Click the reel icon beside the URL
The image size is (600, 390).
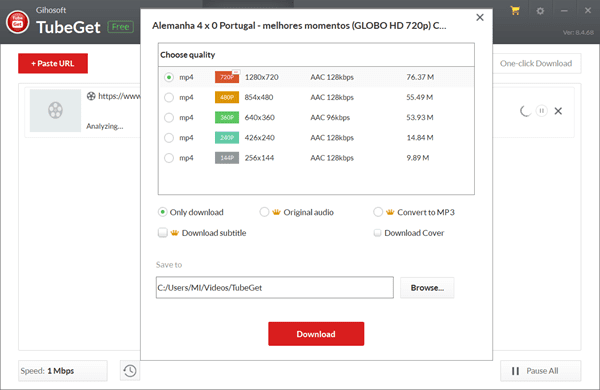91,96
